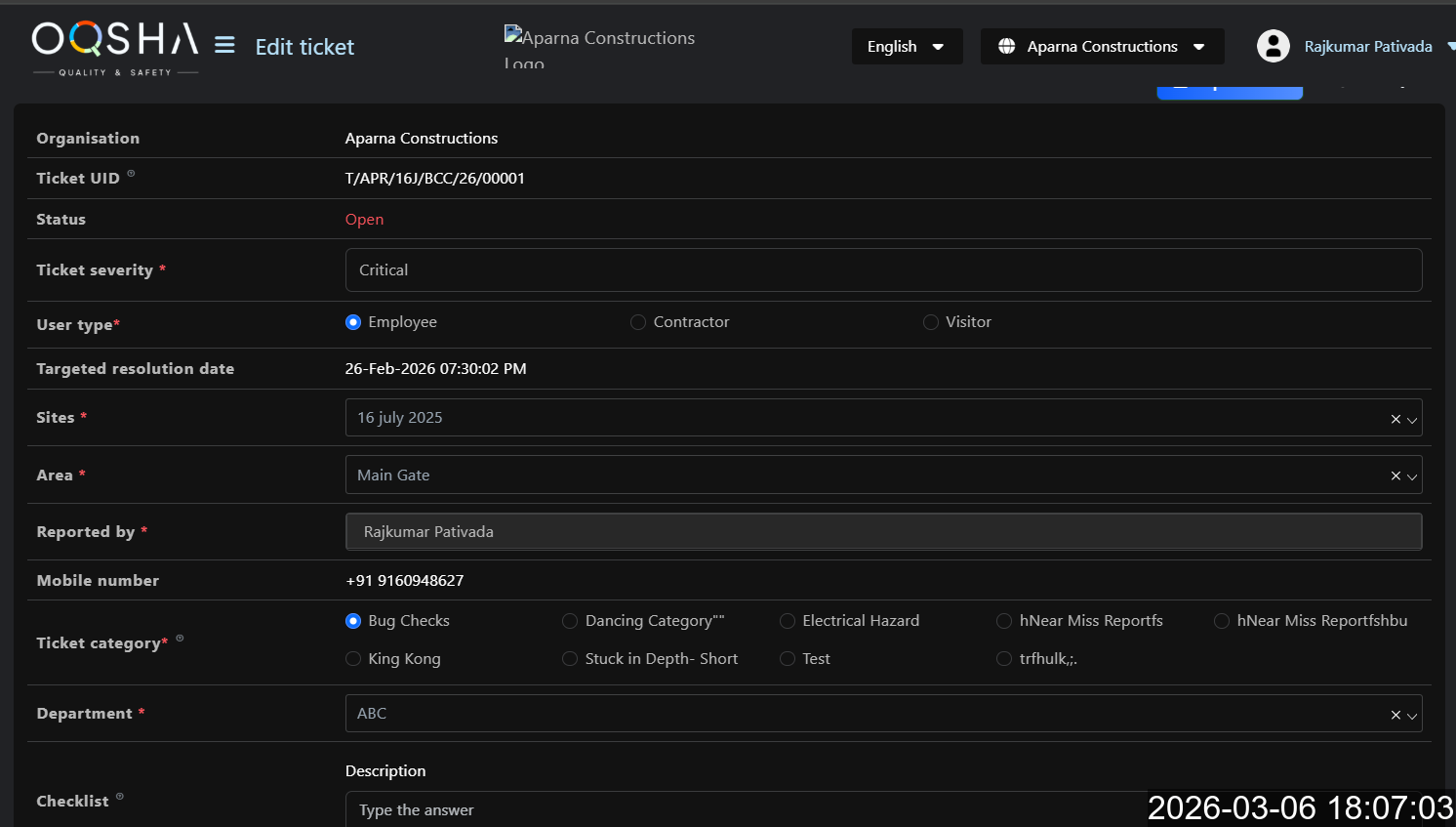Click the globe icon beside Aparna Constructions
The image size is (1456, 827).
pyautogui.click(x=1006, y=46)
